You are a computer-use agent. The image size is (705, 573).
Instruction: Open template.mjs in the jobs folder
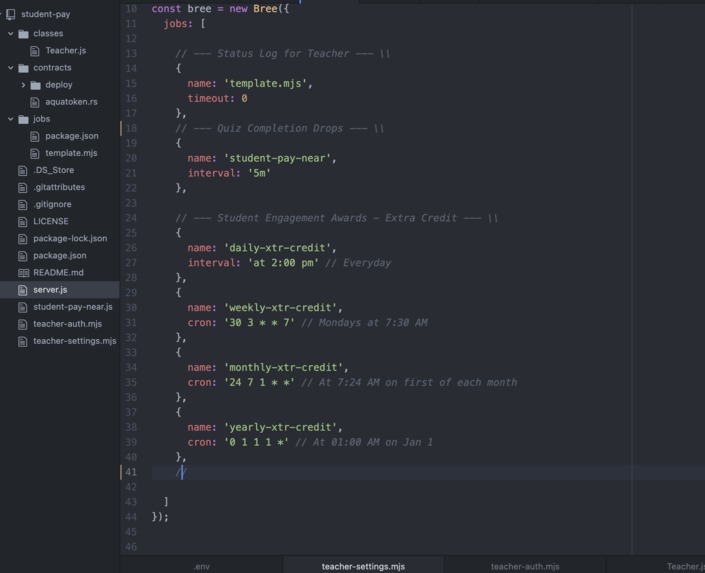point(71,153)
